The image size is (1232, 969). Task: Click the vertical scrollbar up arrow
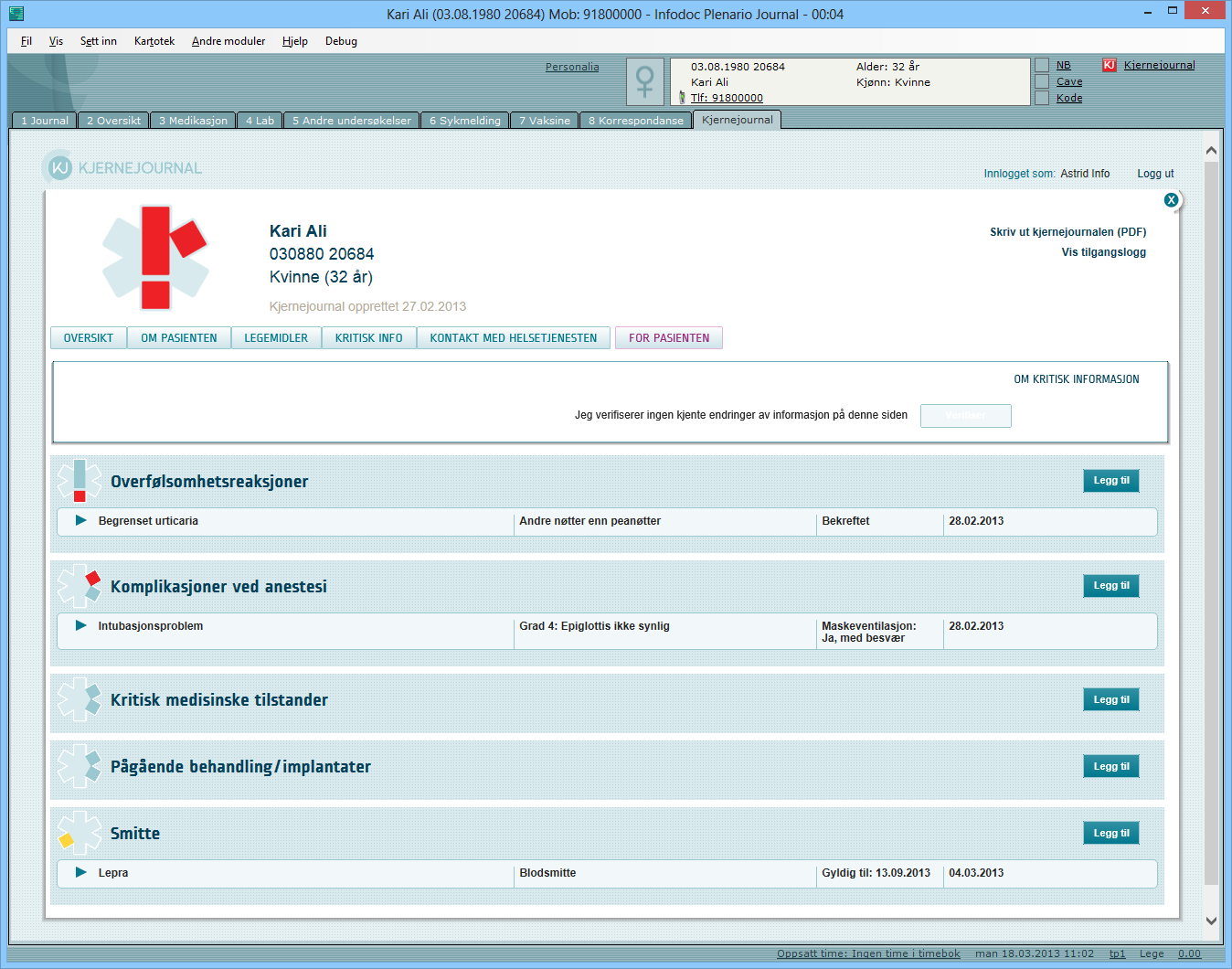(x=1212, y=151)
